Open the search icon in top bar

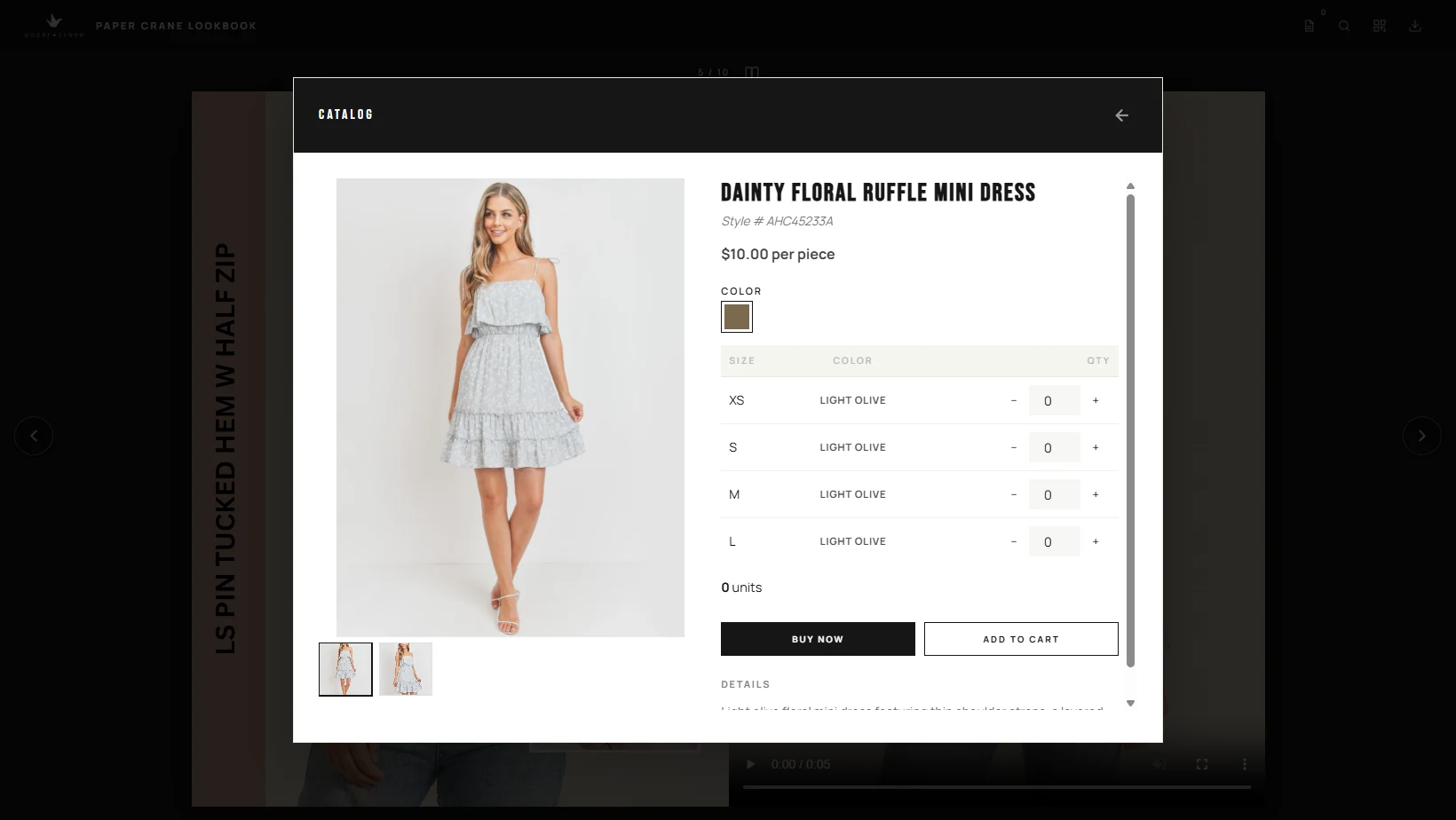coord(1344,26)
